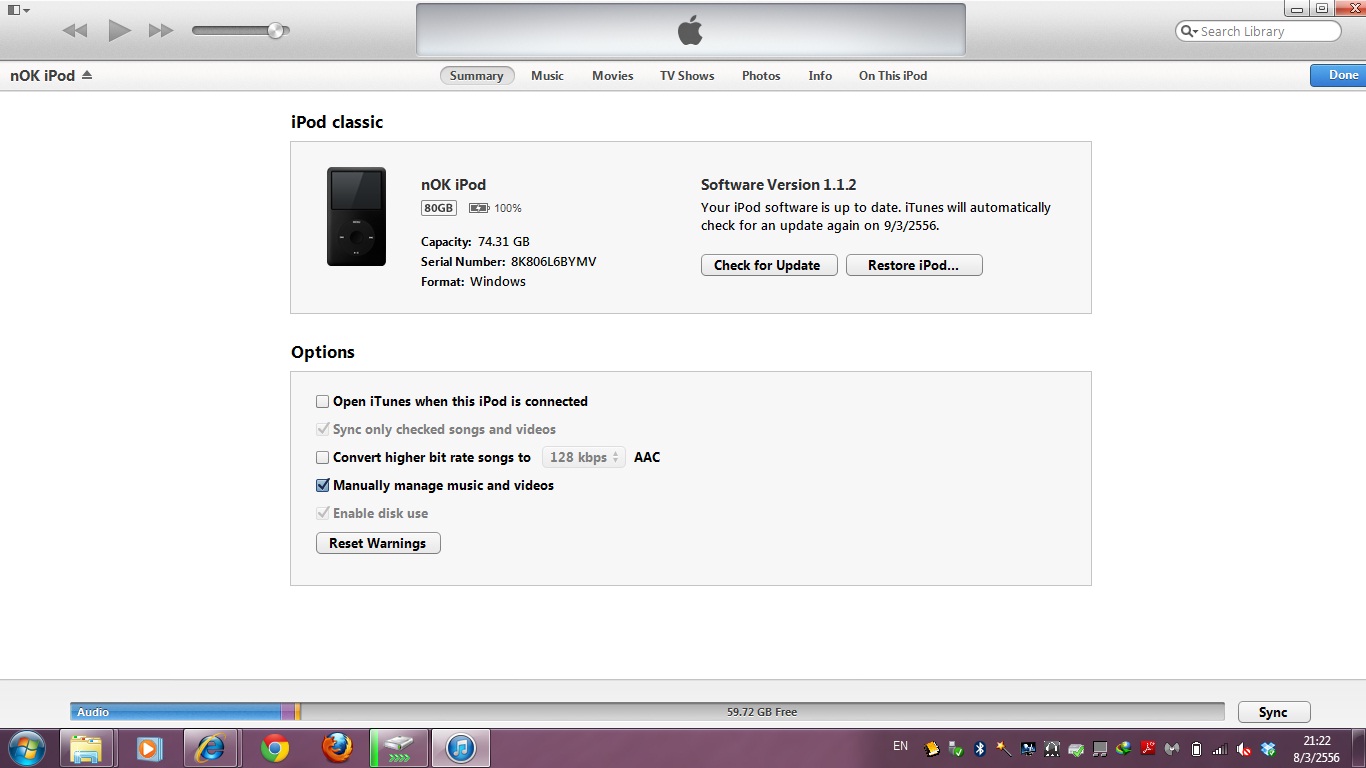Click the drive transfer progress taskbar icon
The image size is (1366, 768).
coord(399,748)
